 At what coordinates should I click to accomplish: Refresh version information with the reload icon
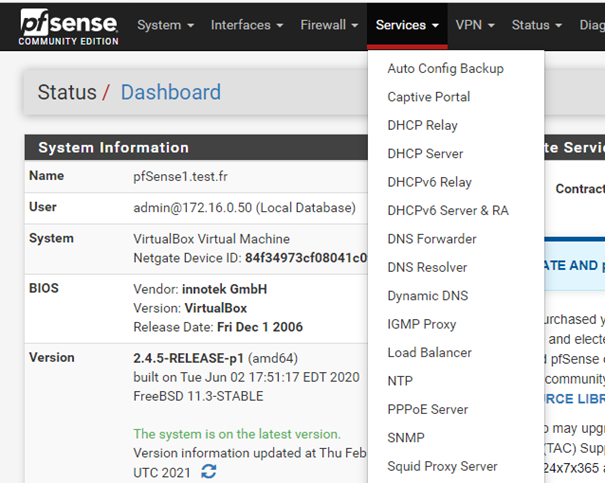click(x=209, y=471)
